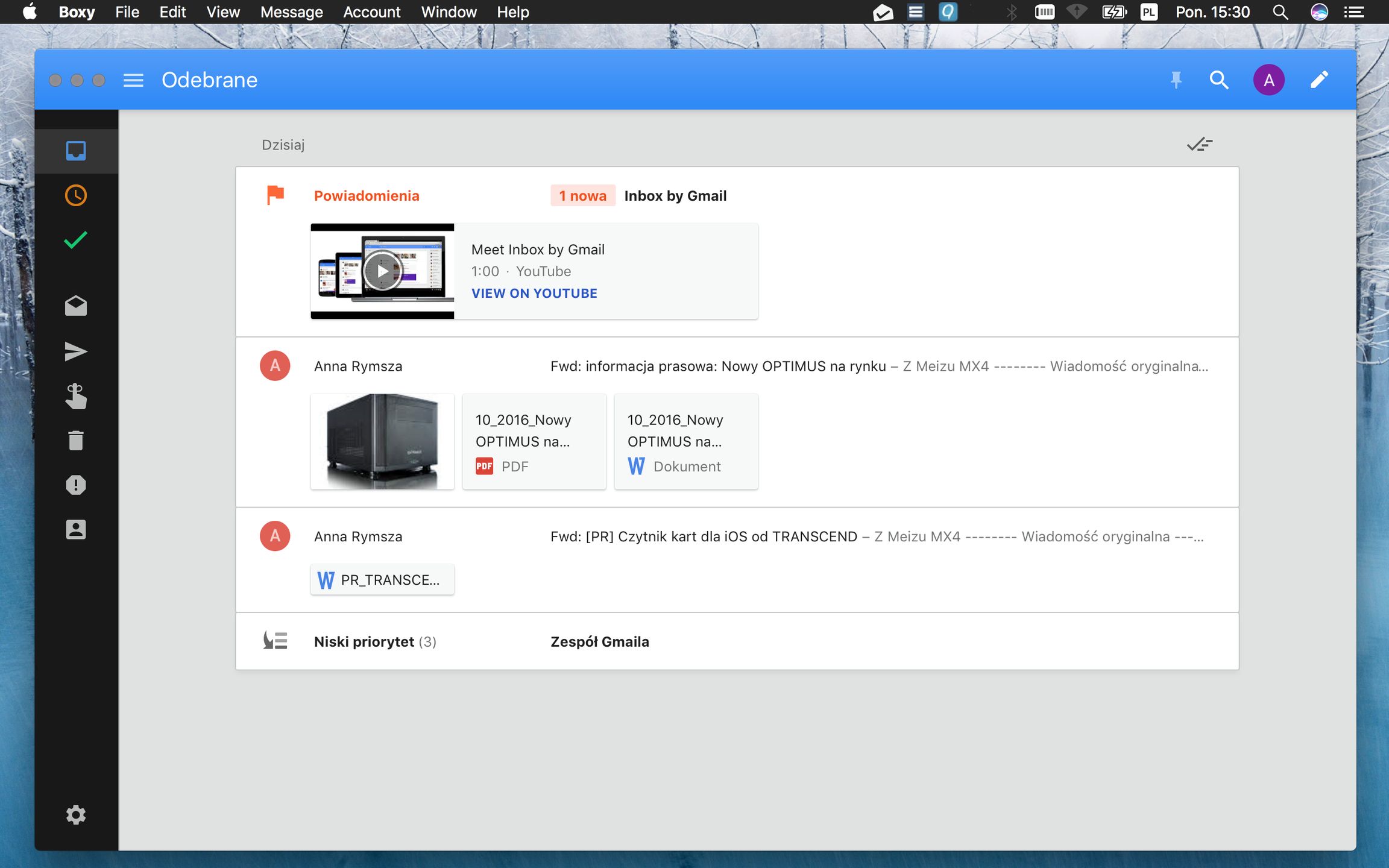Toggle the hamburger navigation menu
The height and width of the screenshot is (868, 1389).
(133, 80)
